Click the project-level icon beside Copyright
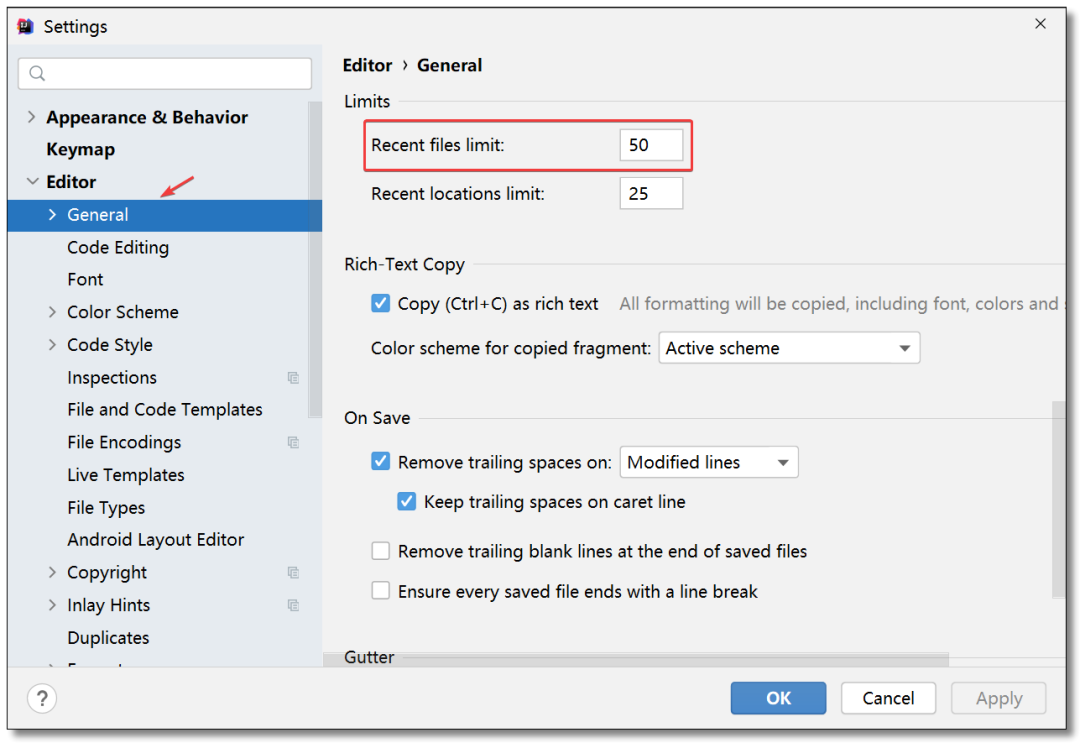Viewport: 1080px width, 743px height. pos(293,572)
